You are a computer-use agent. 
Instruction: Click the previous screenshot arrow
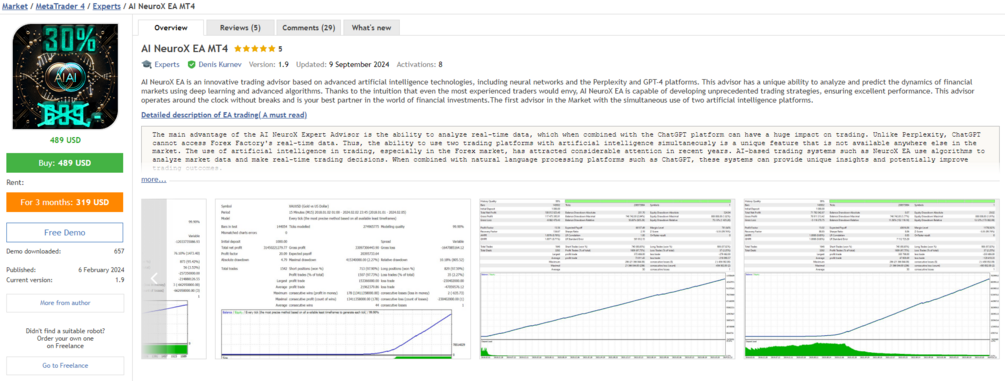pyautogui.click(x=154, y=278)
